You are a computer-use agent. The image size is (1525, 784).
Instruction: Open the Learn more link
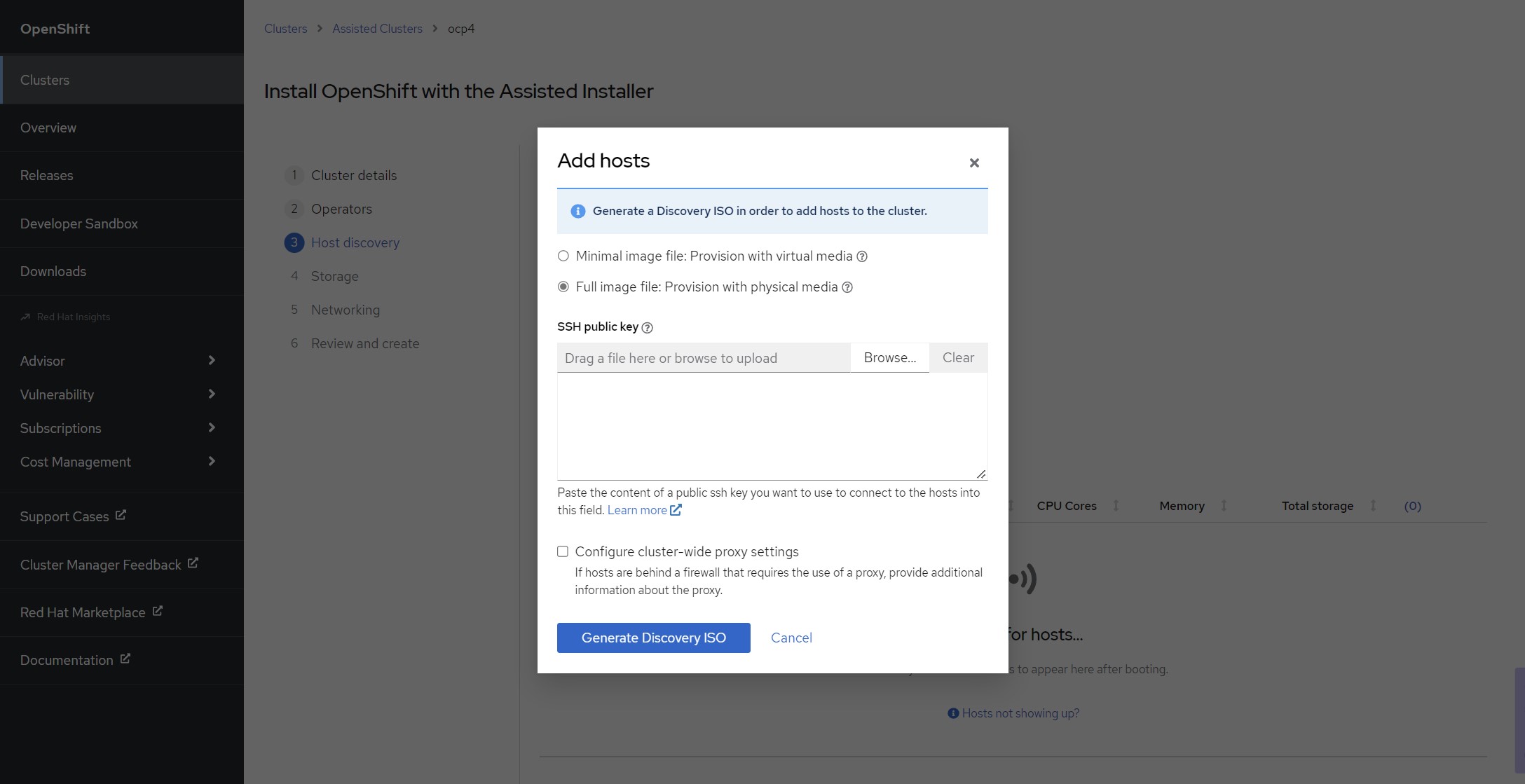(637, 510)
